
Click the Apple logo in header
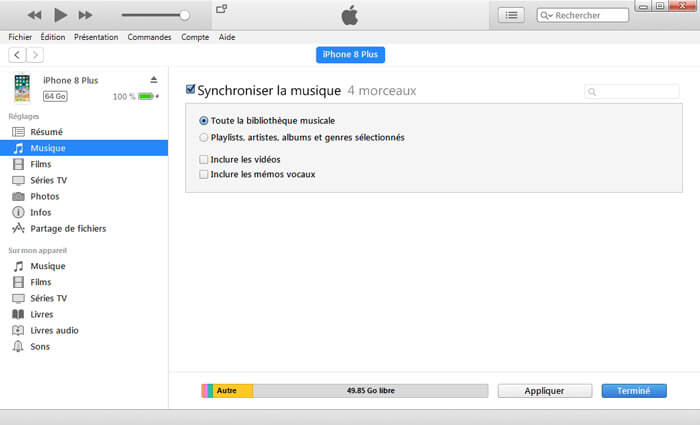coord(350,16)
